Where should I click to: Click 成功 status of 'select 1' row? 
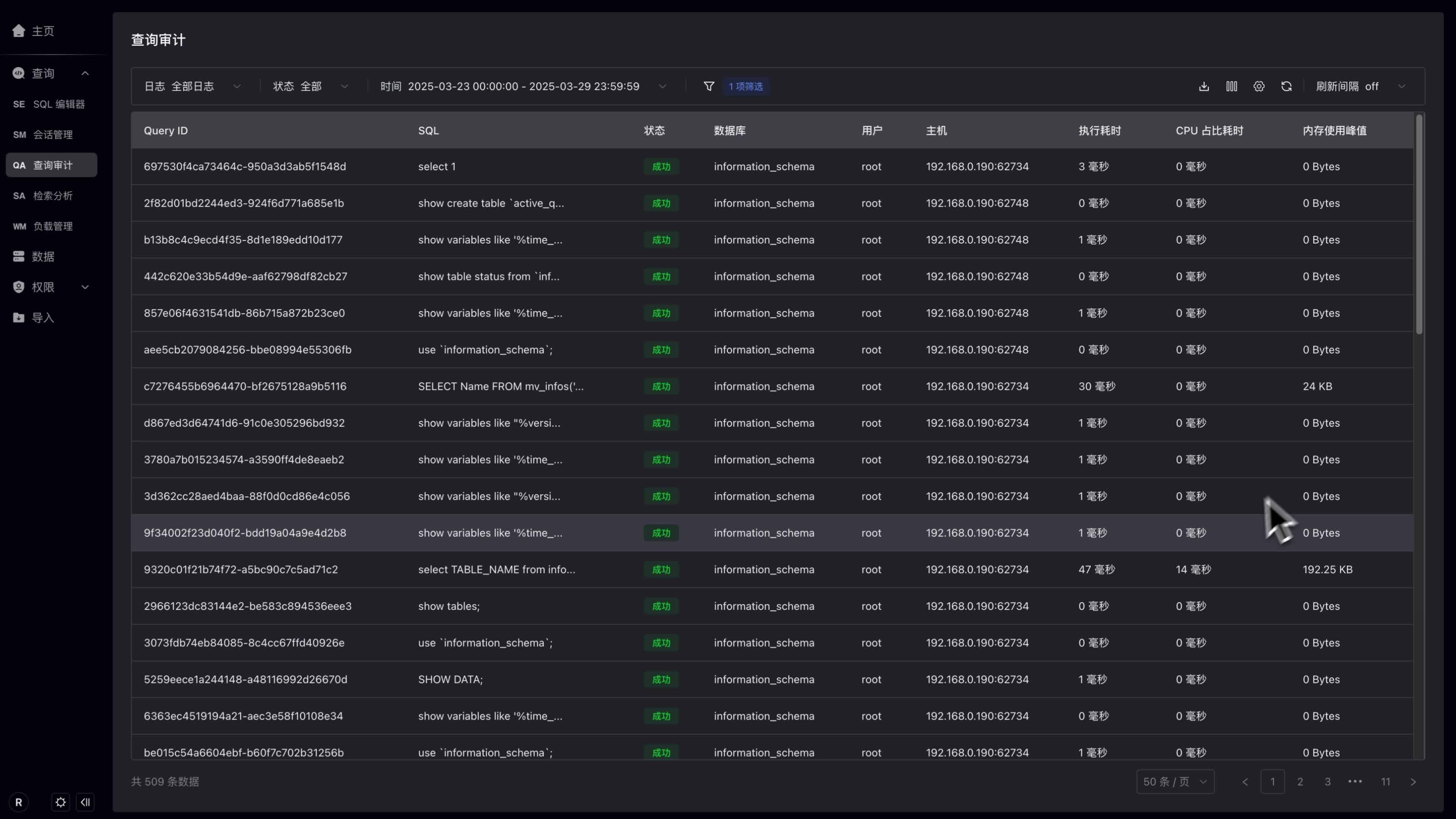661,167
